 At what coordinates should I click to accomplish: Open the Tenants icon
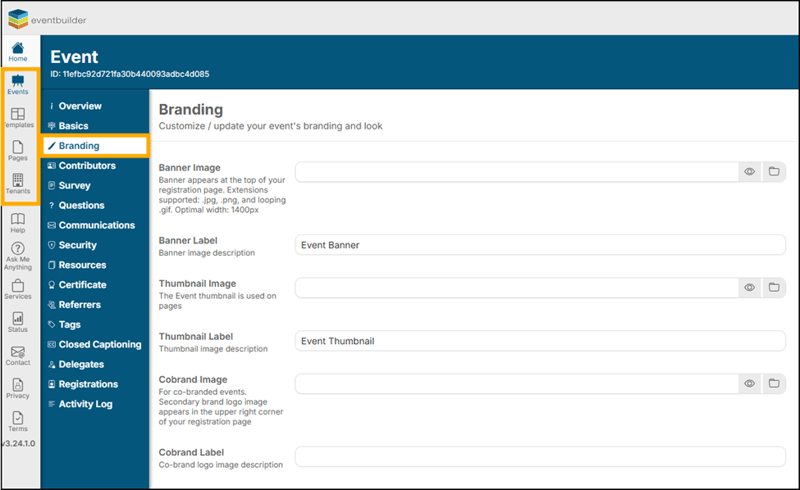point(18,184)
